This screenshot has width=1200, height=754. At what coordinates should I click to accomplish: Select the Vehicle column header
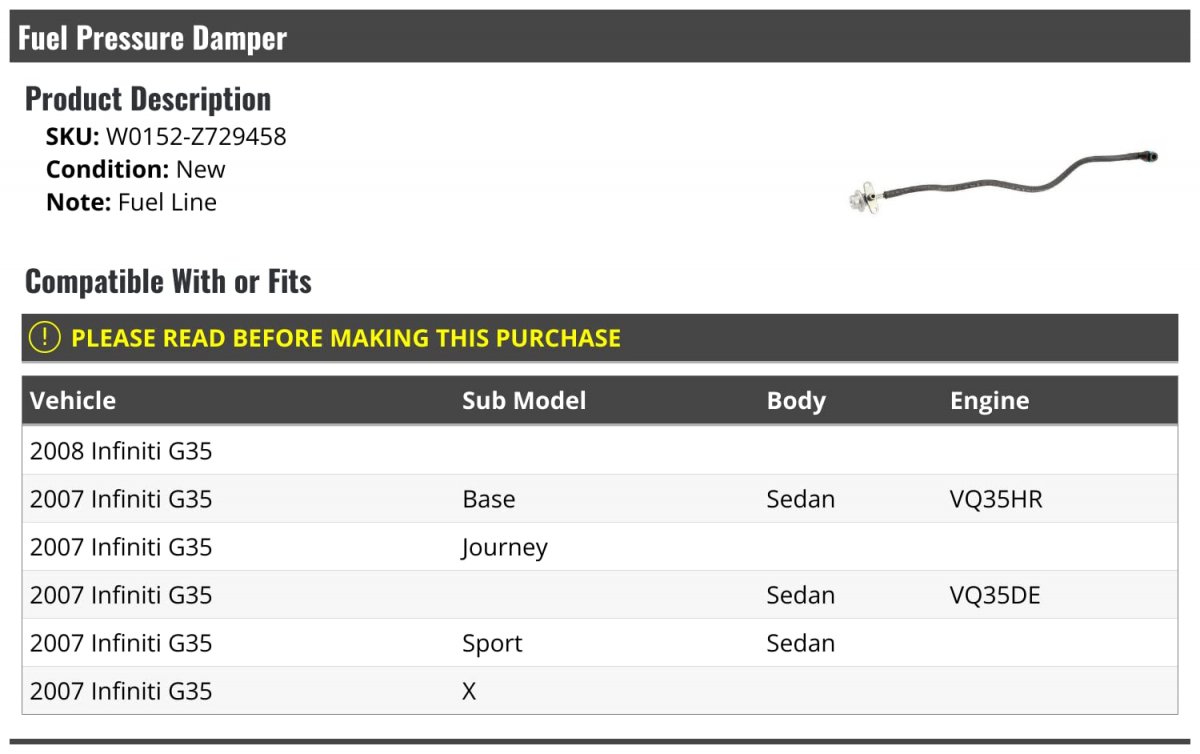click(73, 401)
